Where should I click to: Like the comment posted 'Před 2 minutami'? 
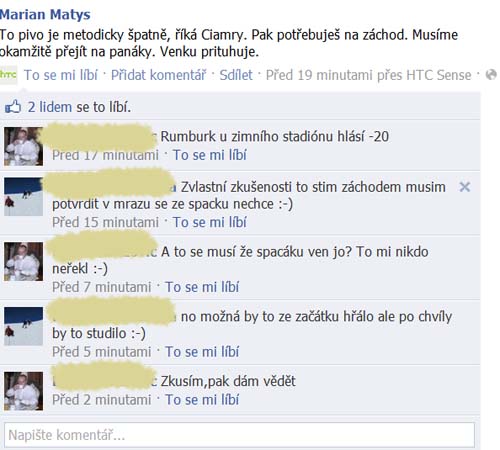(x=202, y=400)
